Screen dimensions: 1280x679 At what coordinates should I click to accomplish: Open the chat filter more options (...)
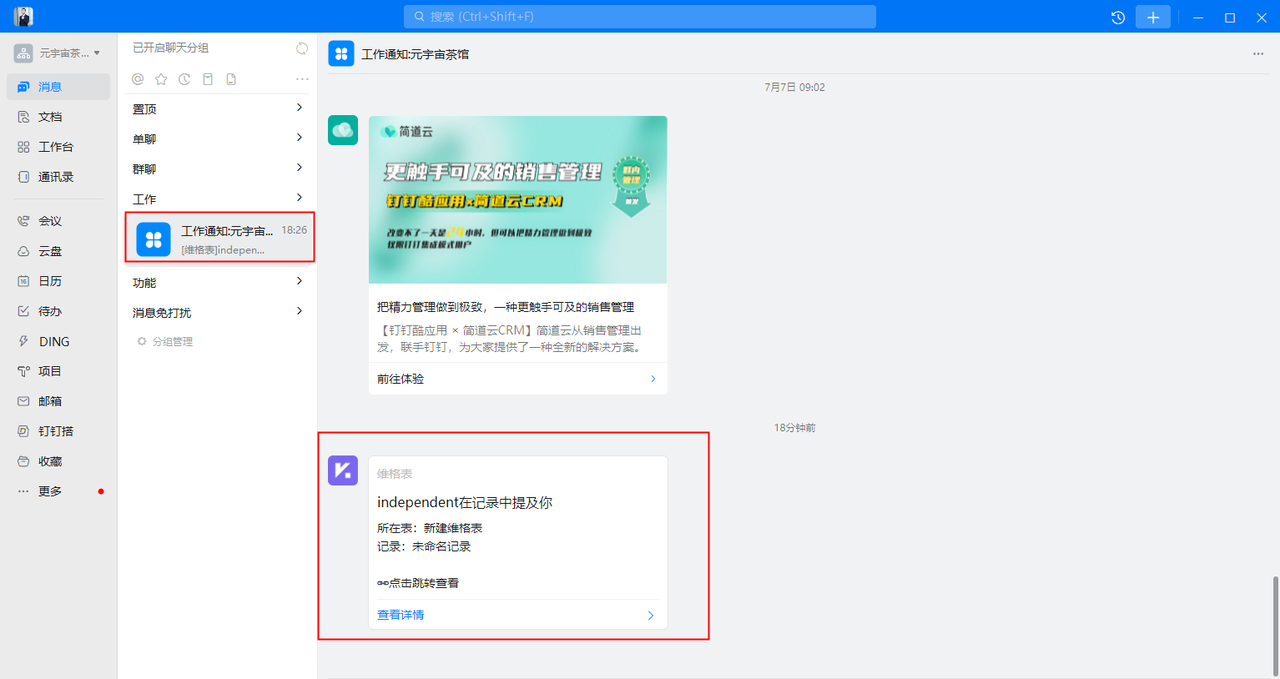(302, 79)
